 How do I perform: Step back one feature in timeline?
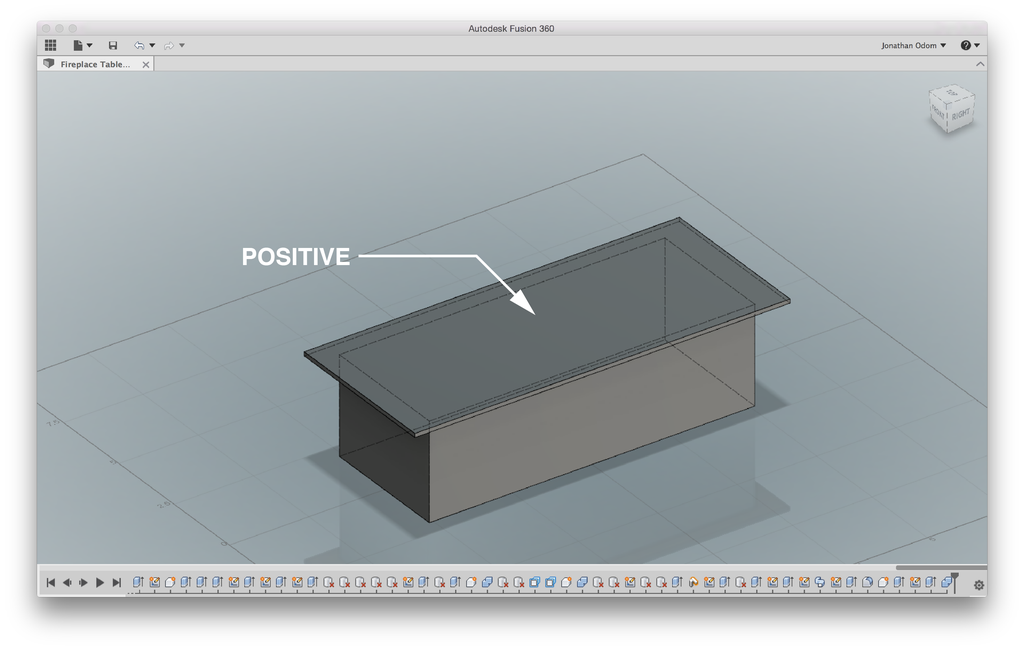click(x=67, y=583)
